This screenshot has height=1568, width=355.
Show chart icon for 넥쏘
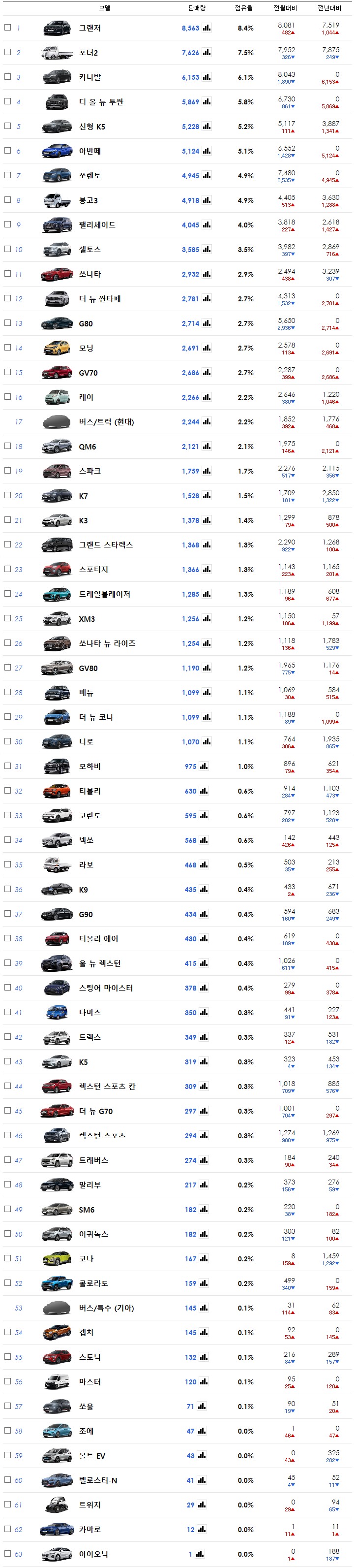(x=204, y=840)
